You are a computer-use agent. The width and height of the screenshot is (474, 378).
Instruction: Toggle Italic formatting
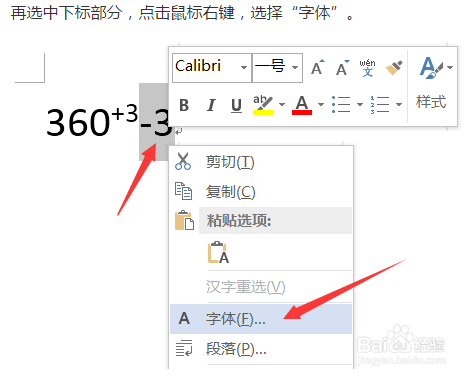click(211, 105)
